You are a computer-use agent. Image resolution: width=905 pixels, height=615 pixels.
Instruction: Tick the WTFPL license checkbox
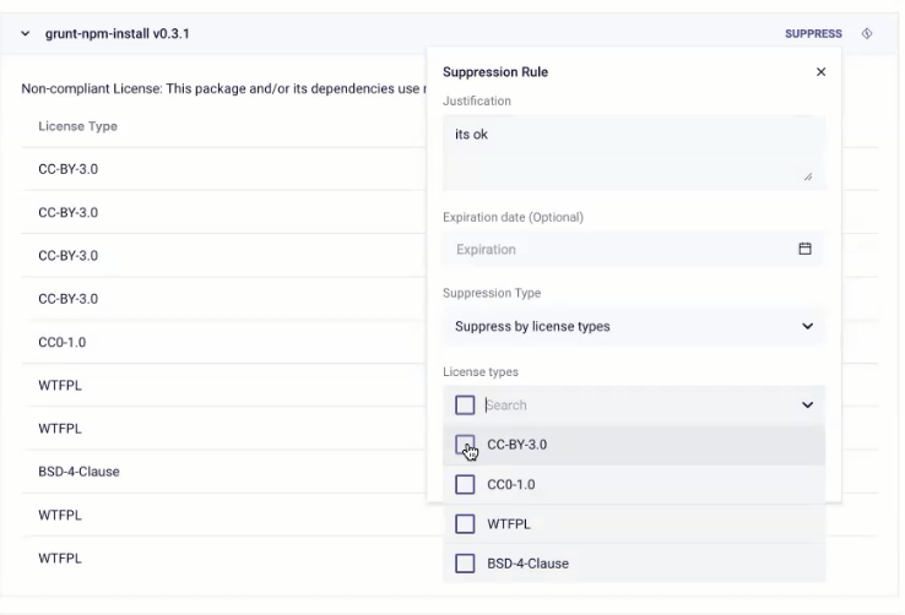click(465, 524)
